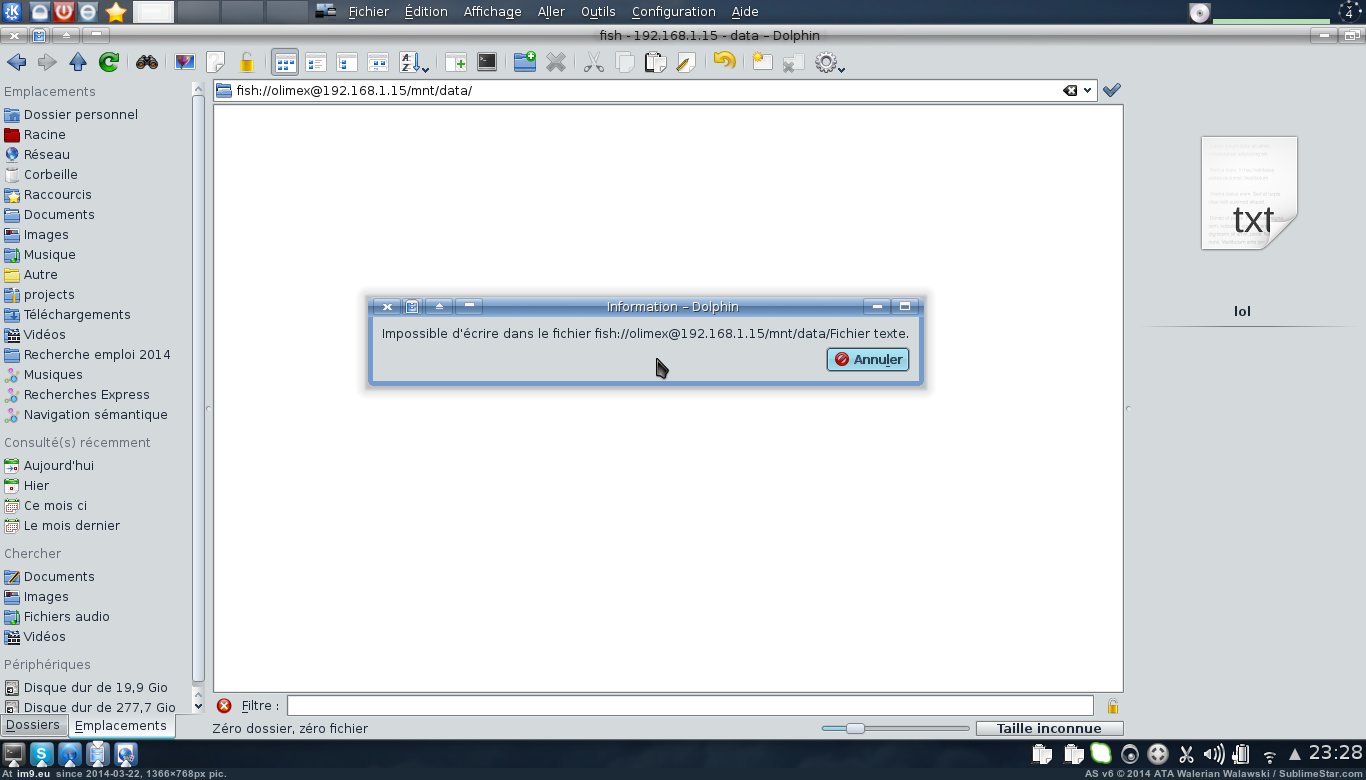This screenshot has width=1366, height=780.
Task: Click the green reload button in toolbar
Action: 108,63
